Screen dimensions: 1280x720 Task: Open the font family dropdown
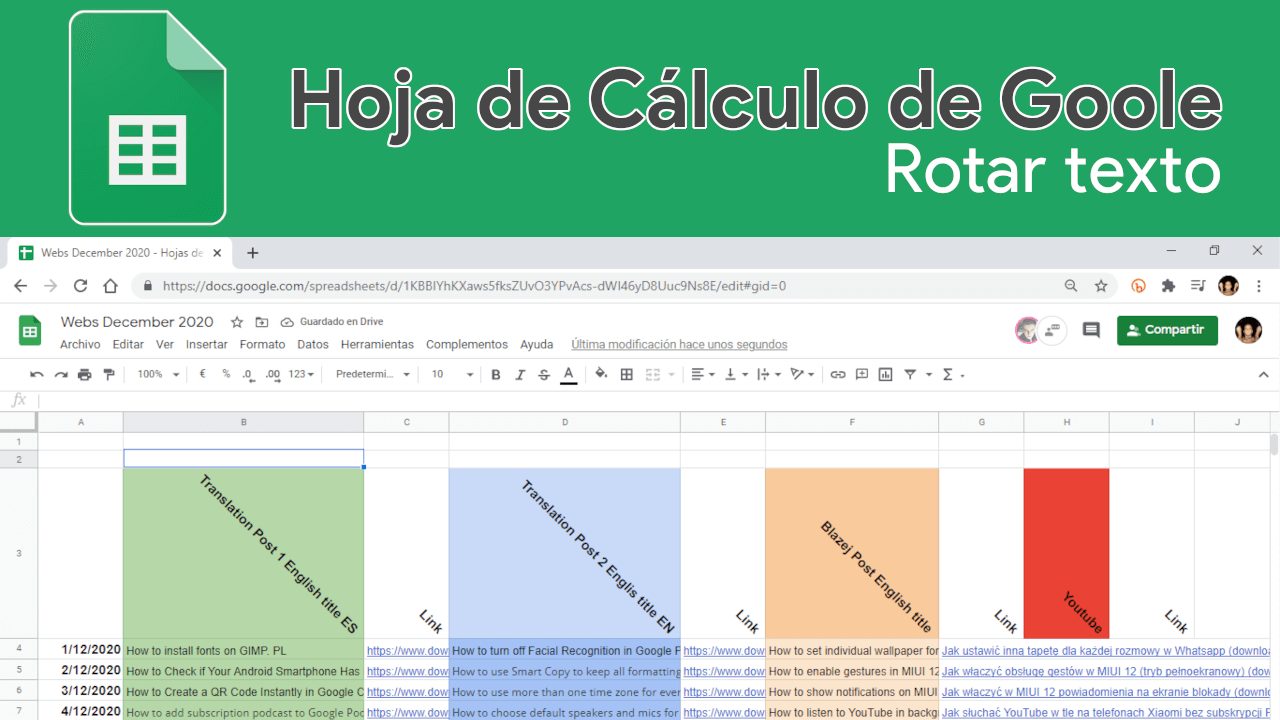pyautogui.click(x=373, y=374)
